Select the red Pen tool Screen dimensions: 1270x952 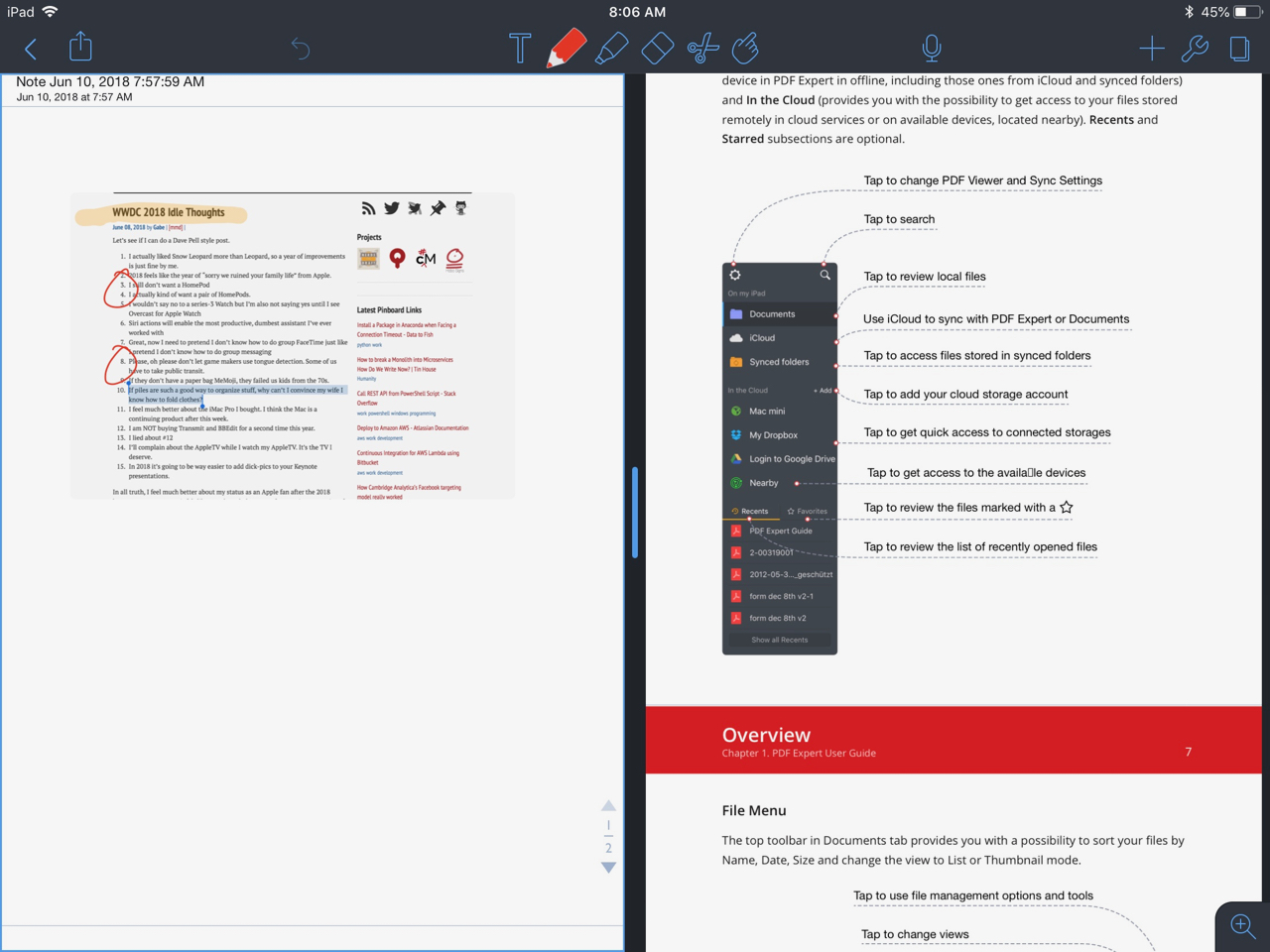[x=566, y=48]
